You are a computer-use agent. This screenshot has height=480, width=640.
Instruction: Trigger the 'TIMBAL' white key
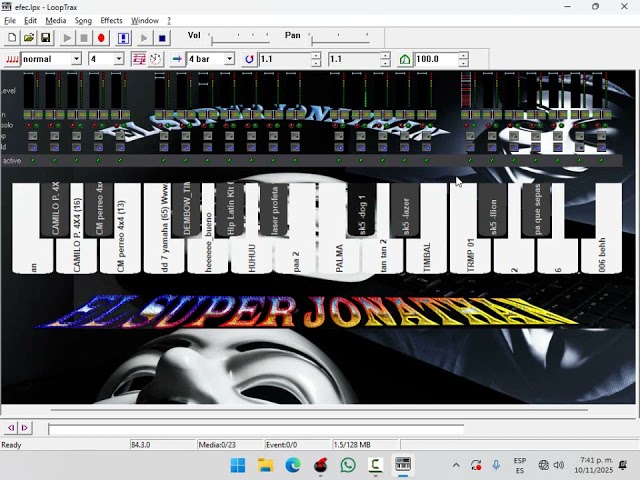[427, 255]
